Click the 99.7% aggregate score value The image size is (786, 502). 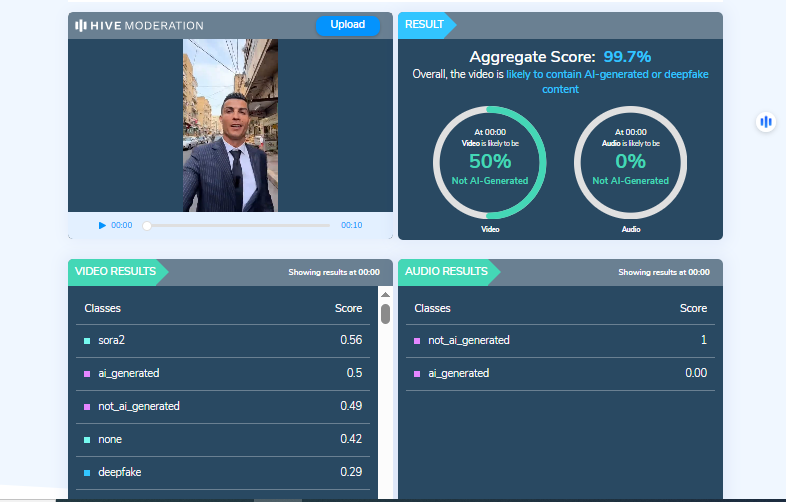coord(626,57)
